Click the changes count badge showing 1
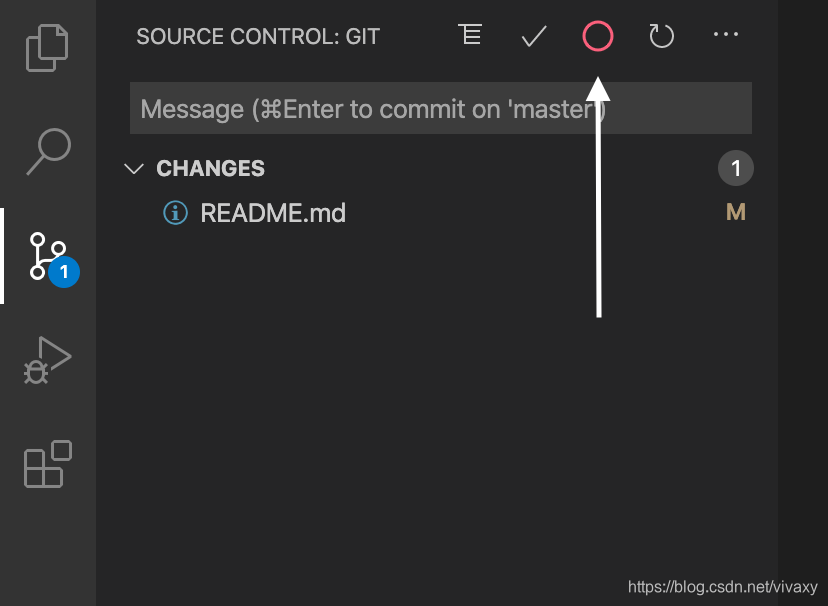The height and width of the screenshot is (606, 828). coord(736,168)
